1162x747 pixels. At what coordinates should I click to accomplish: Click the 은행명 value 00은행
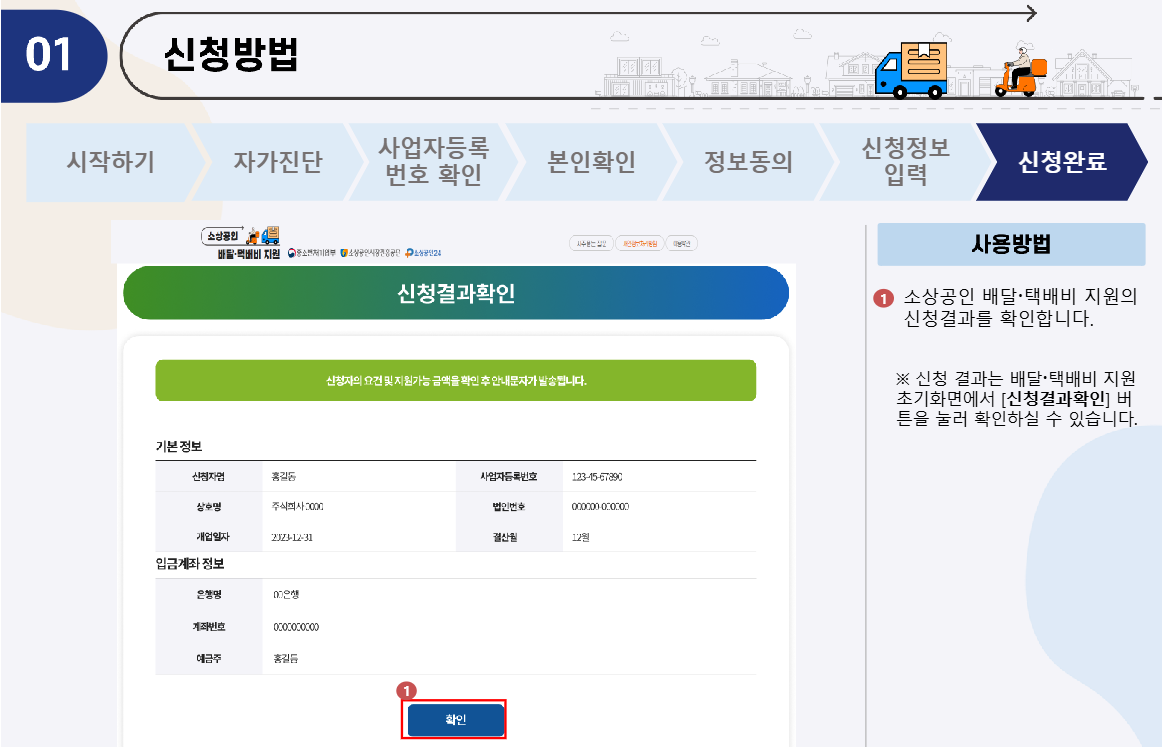286,594
